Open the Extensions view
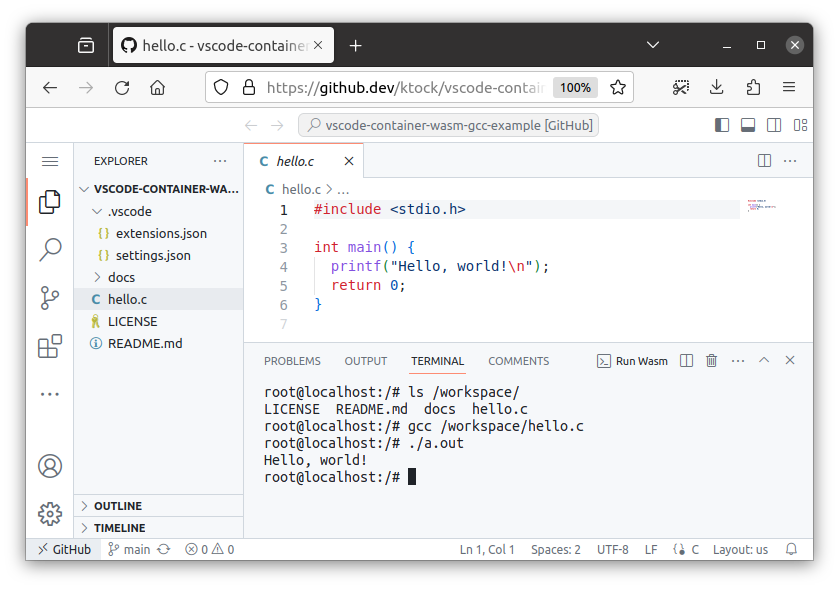 (50, 344)
